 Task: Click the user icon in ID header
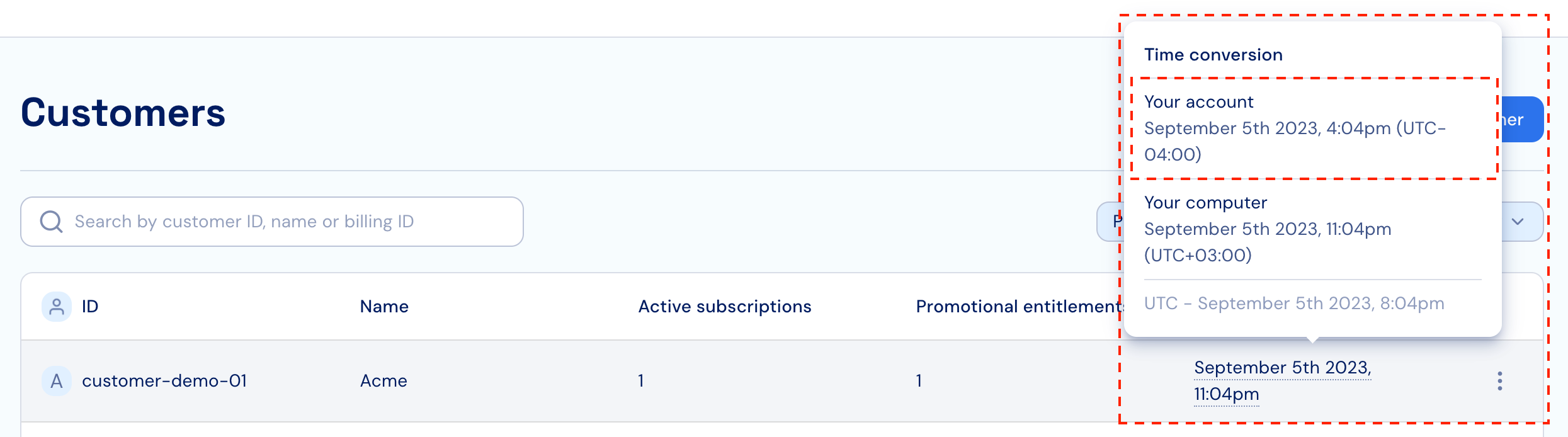[x=57, y=307]
